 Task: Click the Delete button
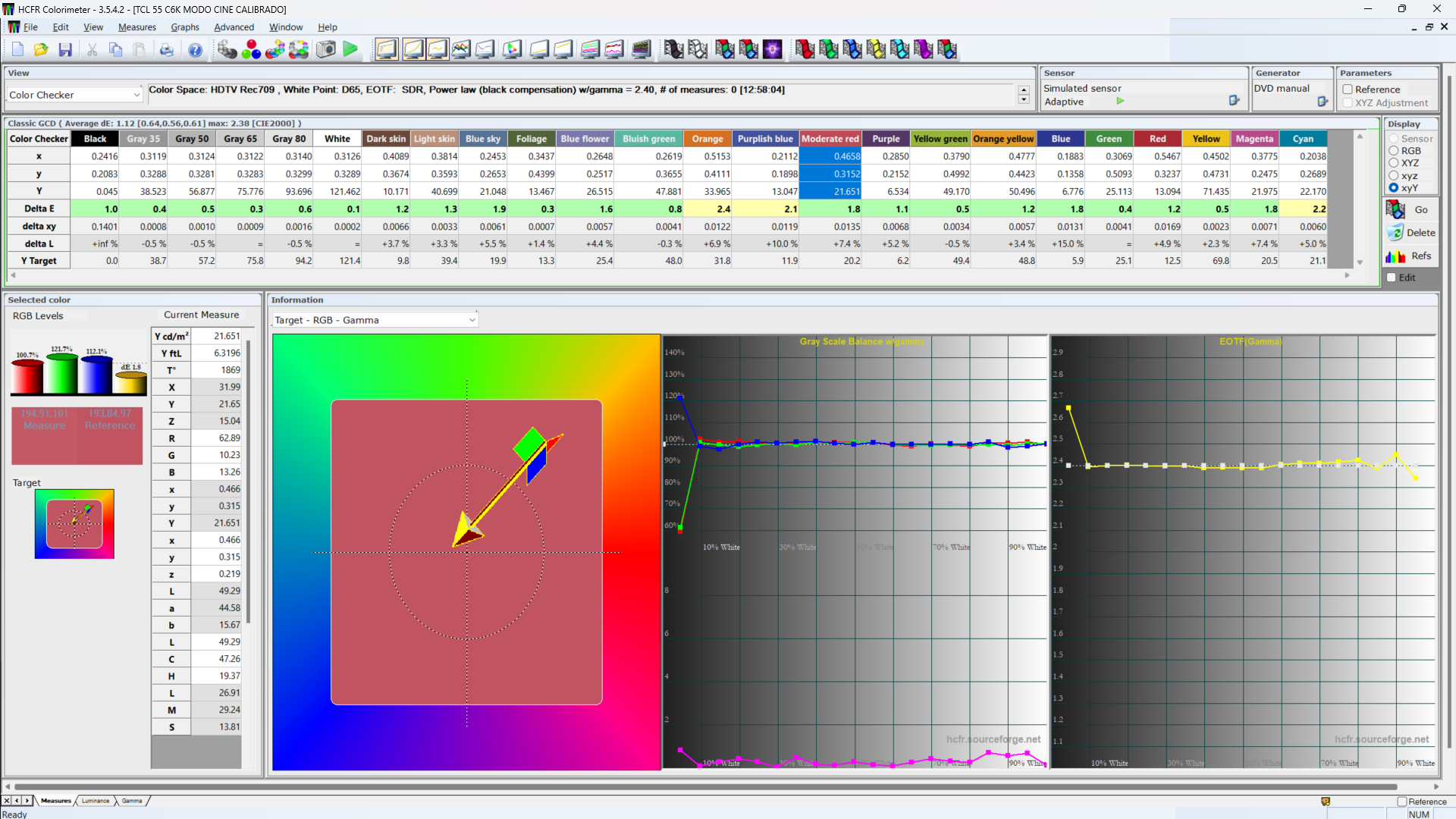click(1411, 233)
